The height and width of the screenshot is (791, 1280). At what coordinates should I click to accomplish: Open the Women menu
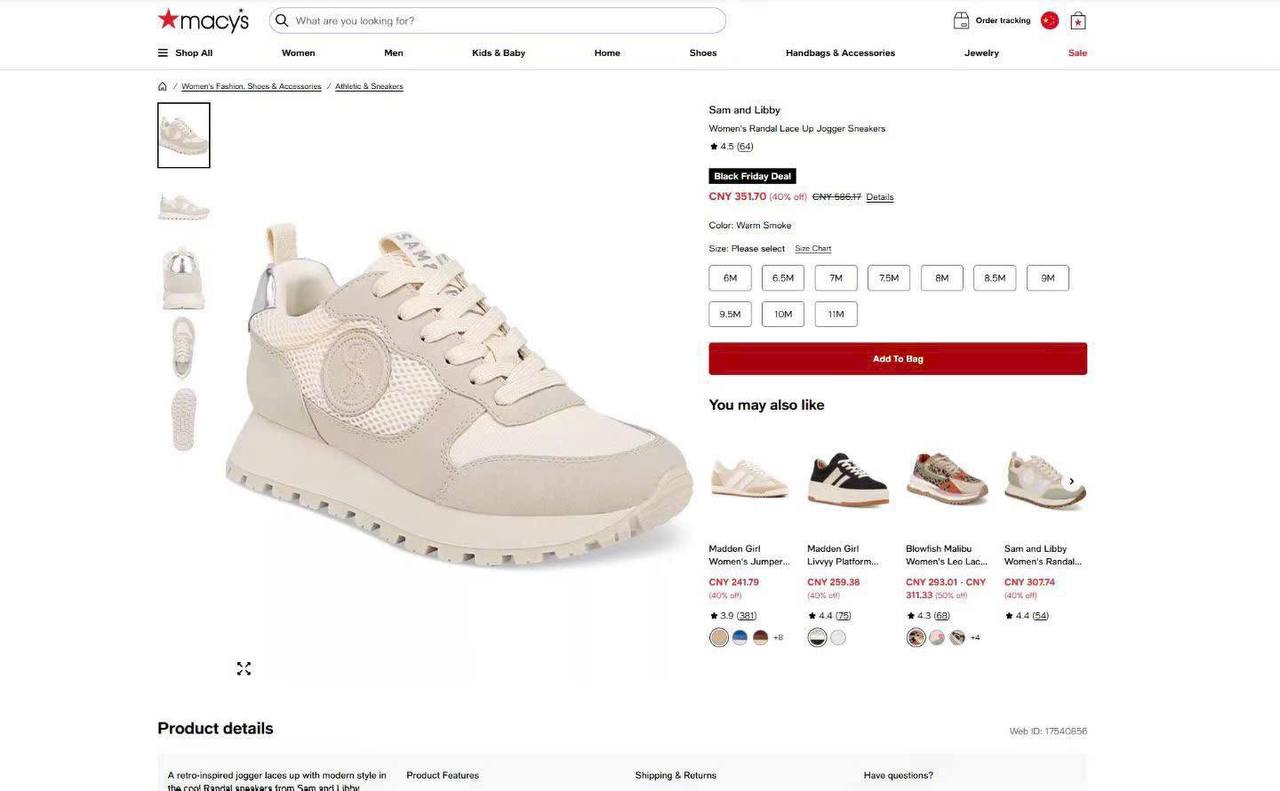pyautogui.click(x=298, y=53)
